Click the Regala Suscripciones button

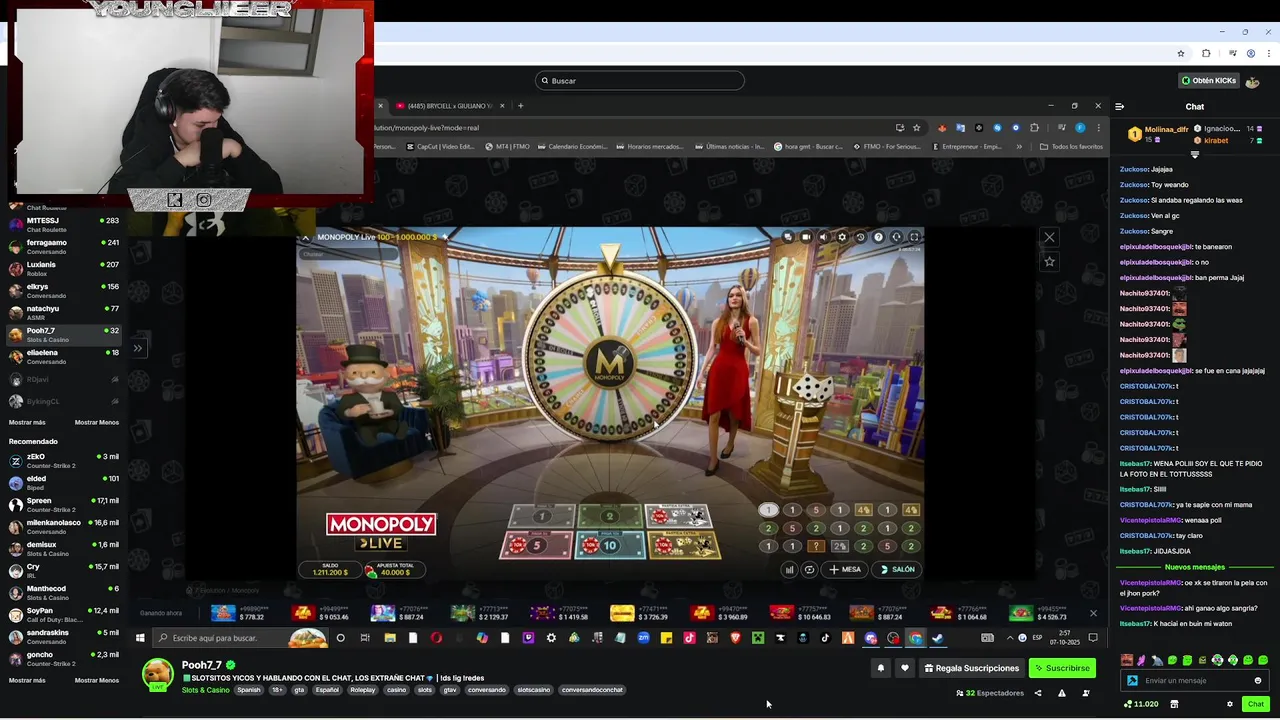pos(972,668)
